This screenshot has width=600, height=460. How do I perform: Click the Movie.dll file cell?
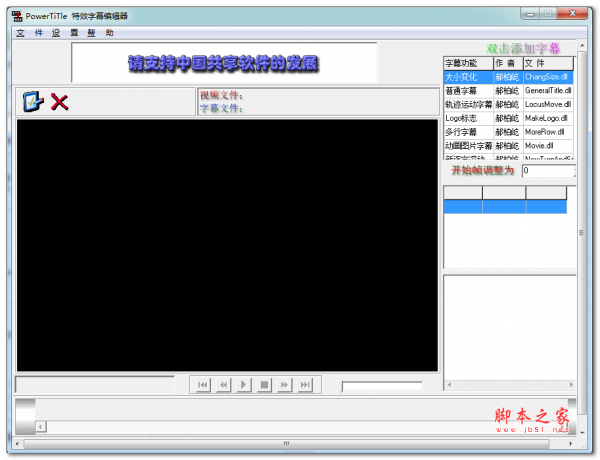(x=548, y=146)
